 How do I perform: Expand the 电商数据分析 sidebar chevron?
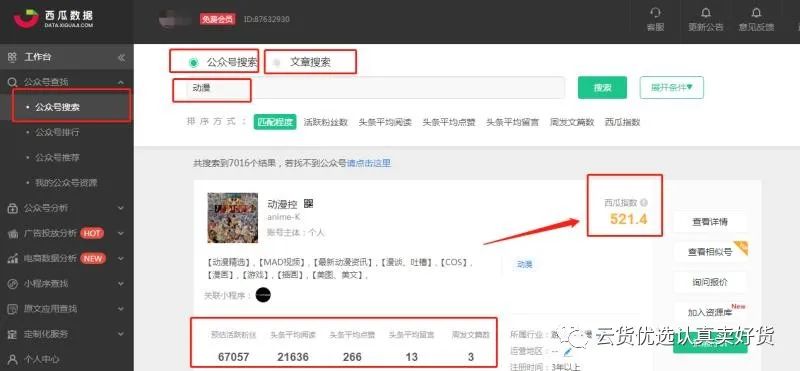[x=121, y=259]
